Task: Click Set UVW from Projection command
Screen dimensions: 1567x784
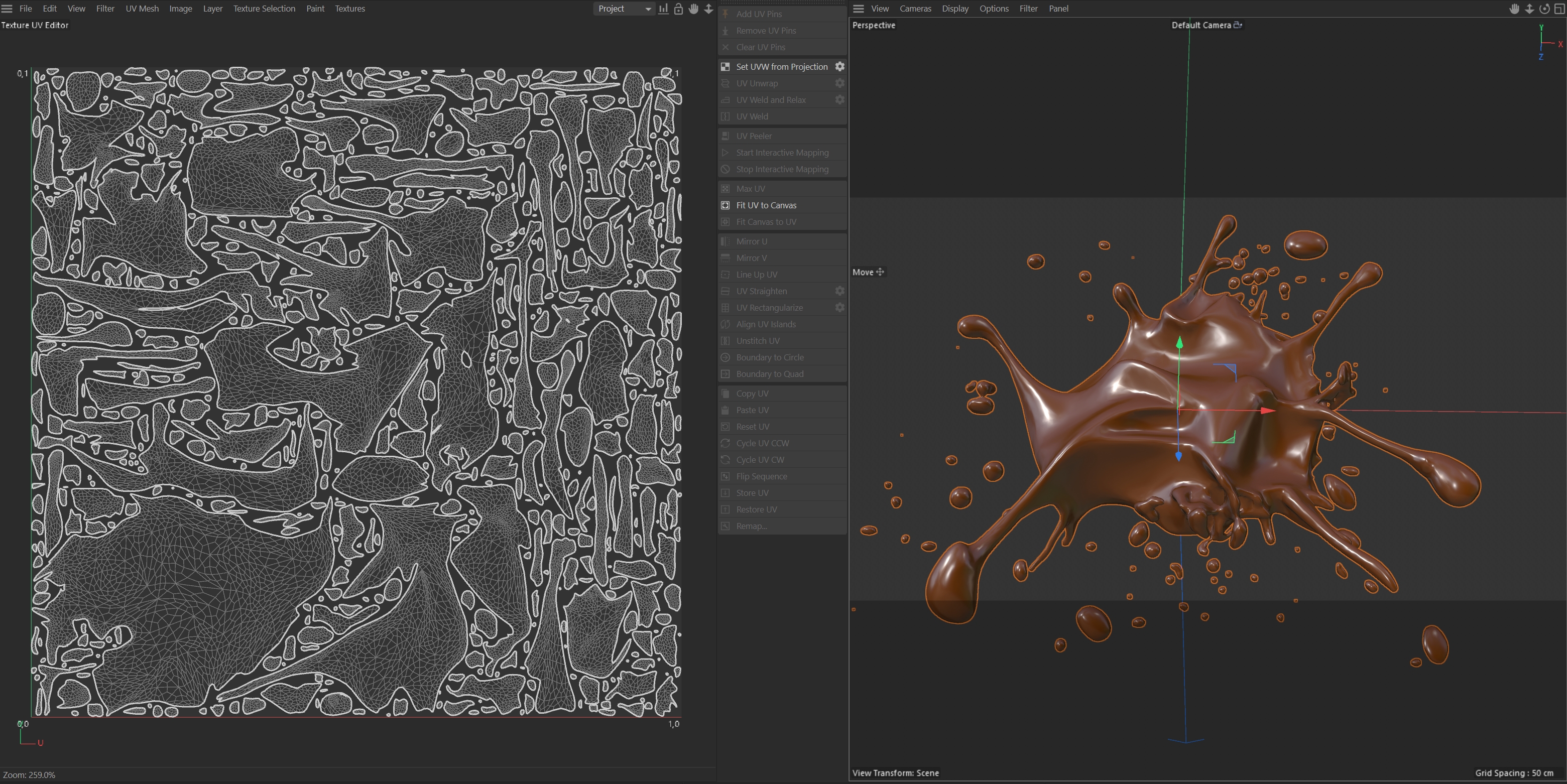Action: pos(781,66)
